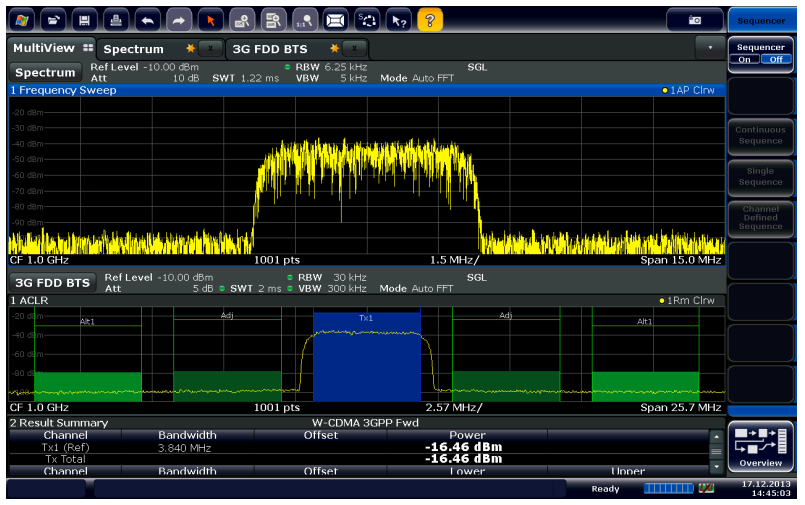The image size is (805, 505).
Task: Click the Mode Auto FFT Spectrum setting
Action: (417, 79)
